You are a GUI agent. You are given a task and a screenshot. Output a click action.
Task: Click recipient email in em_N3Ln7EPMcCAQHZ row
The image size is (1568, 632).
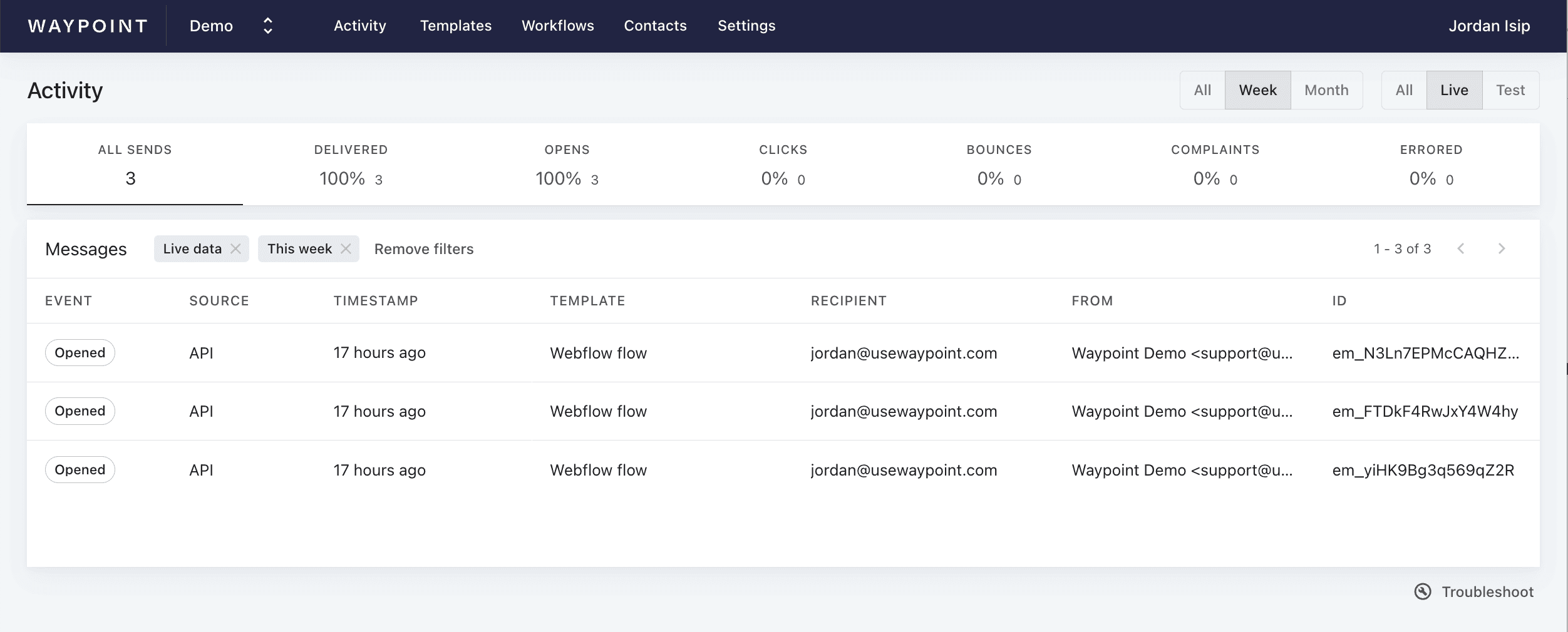point(904,353)
